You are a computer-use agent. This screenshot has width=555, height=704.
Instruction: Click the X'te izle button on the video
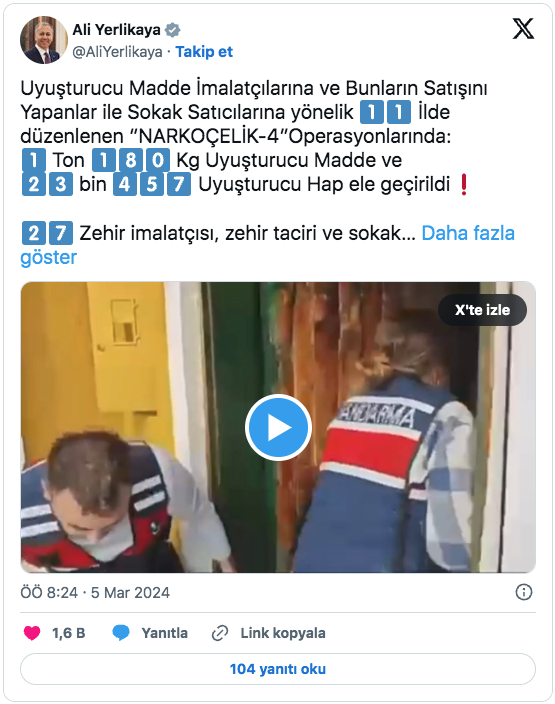pos(482,310)
